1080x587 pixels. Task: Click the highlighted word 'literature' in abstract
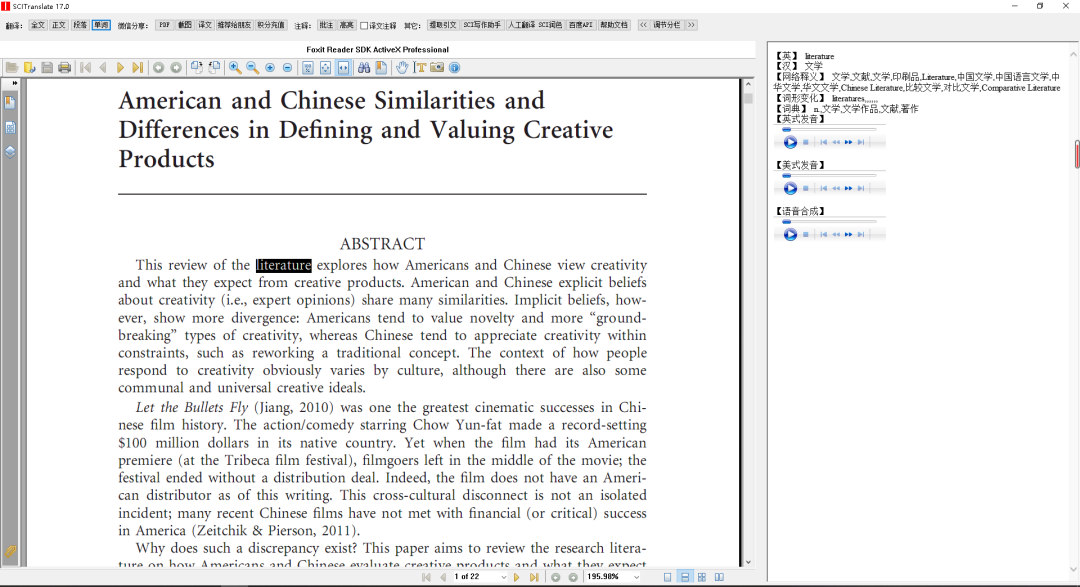(284, 265)
